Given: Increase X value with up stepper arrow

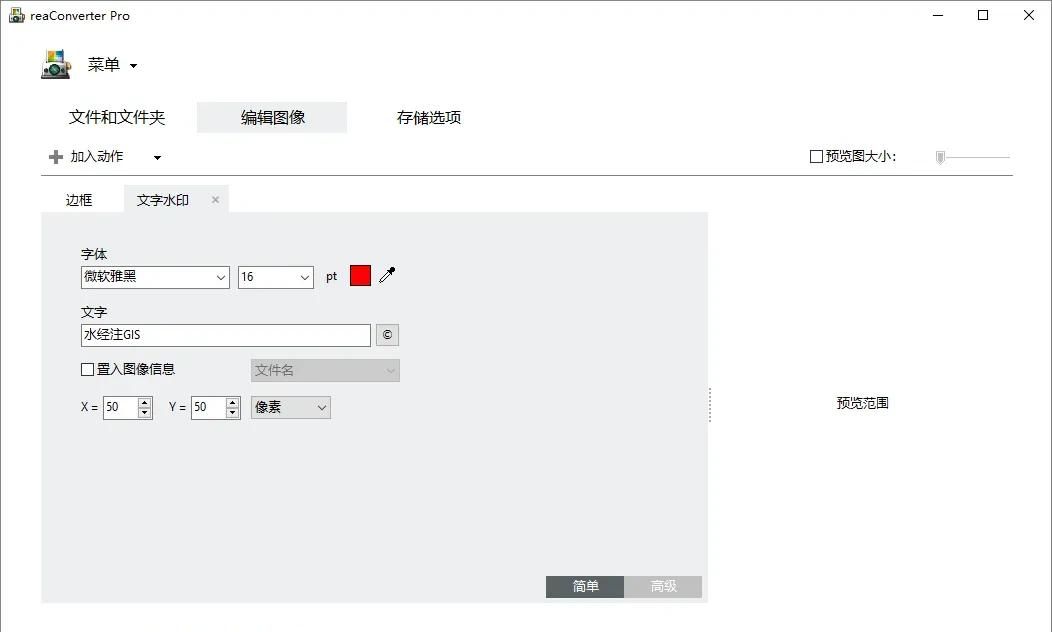Looking at the screenshot, I should pos(143,402).
